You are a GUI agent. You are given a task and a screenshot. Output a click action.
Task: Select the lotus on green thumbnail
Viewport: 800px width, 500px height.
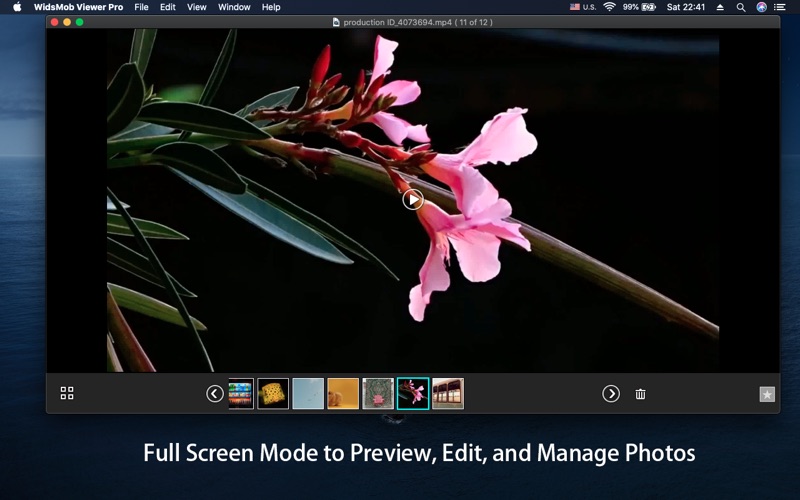(378, 394)
